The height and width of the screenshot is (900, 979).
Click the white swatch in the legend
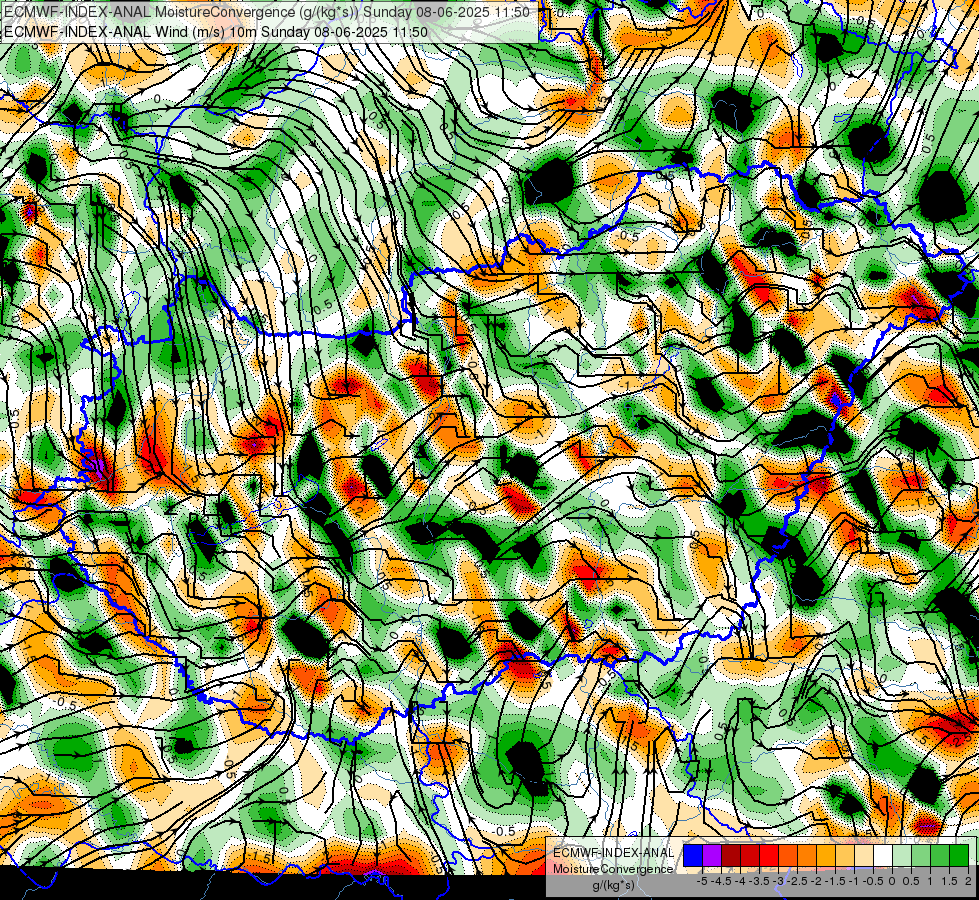(x=883, y=856)
